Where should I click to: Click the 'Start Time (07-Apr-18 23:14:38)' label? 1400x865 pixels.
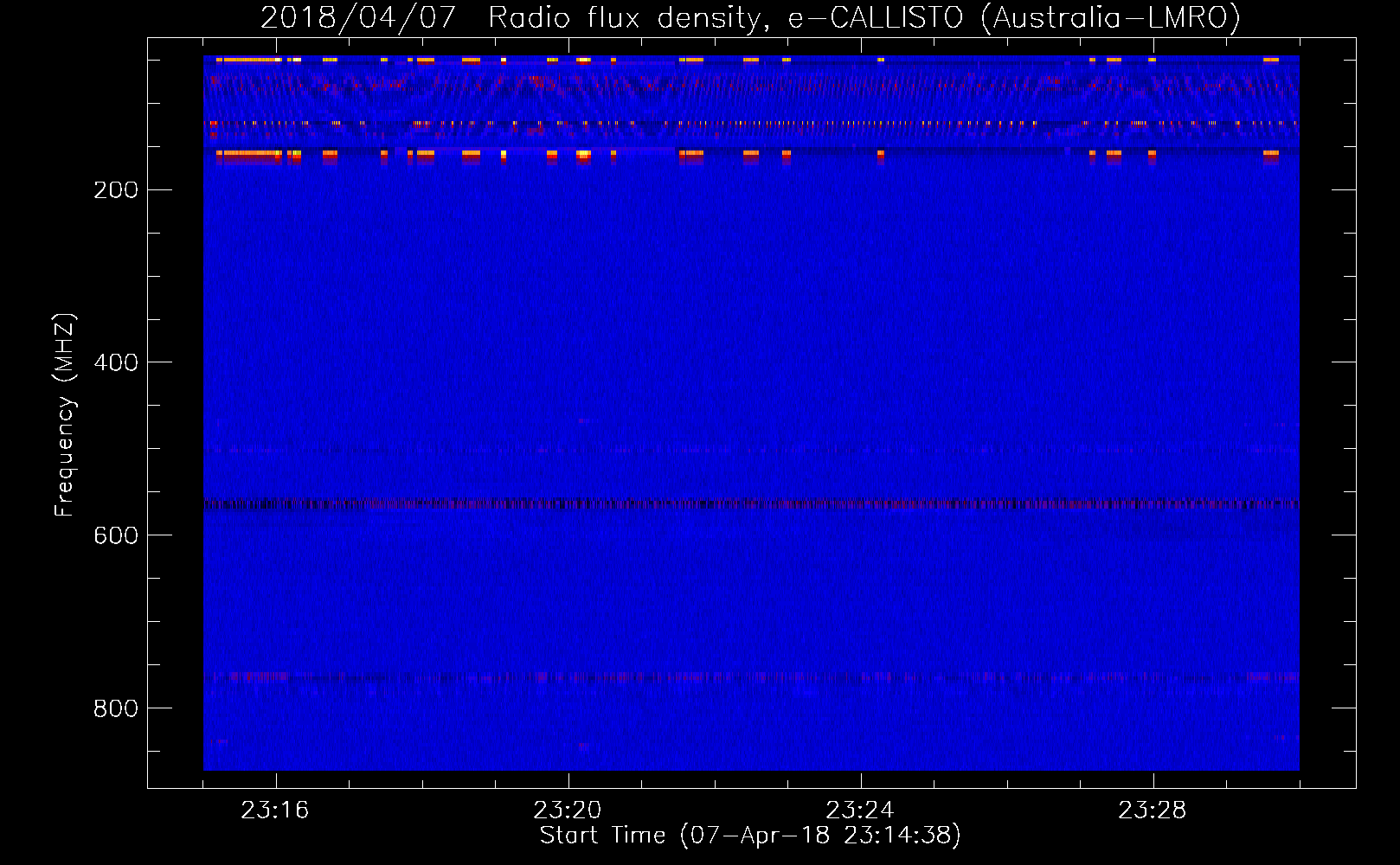tap(750, 836)
